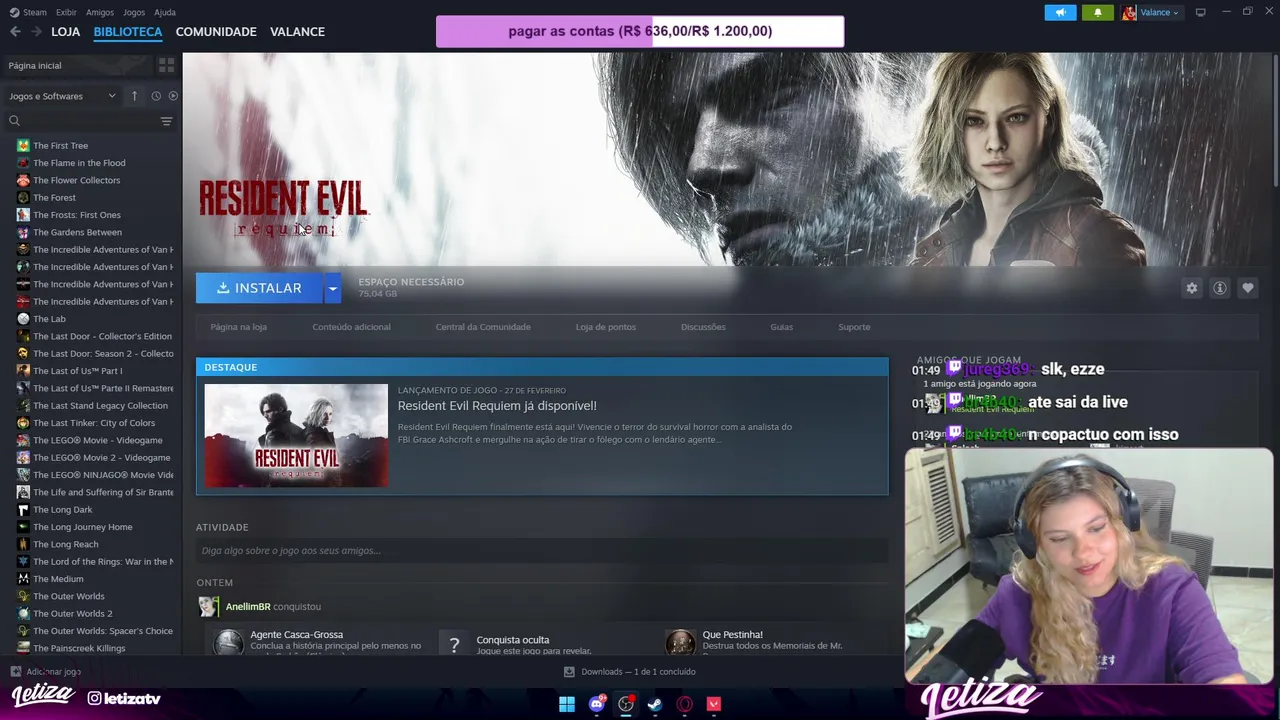Open Central da Comunidade link
The image size is (1280, 720).
point(483,327)
